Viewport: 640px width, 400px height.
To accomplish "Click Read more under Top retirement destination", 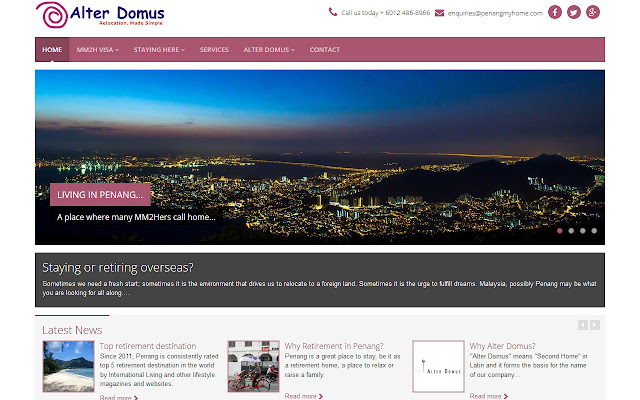I will (119, 397).
